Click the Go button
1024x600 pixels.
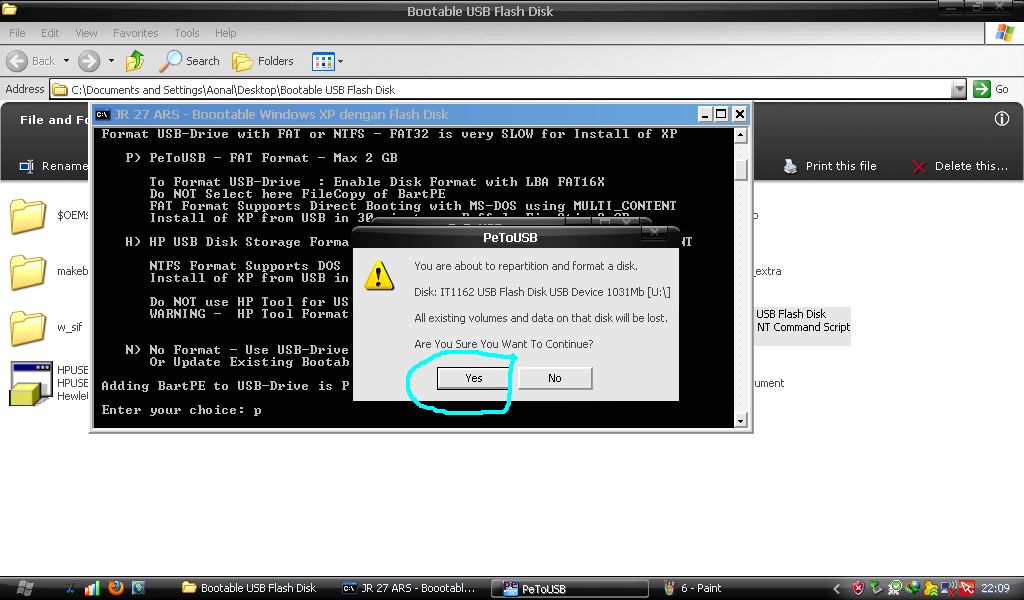coord(991,89)
